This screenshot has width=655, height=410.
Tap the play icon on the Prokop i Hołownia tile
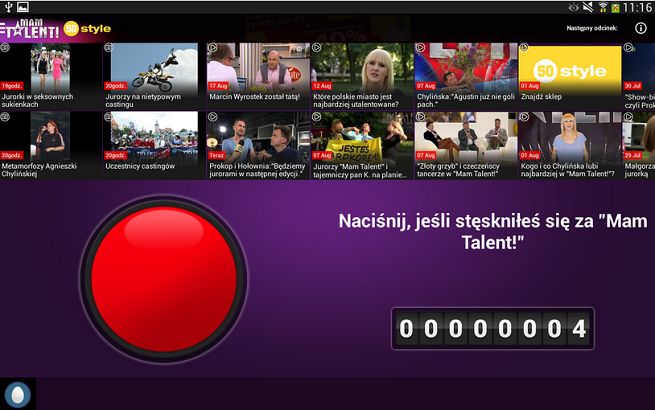tap(213, 117)
